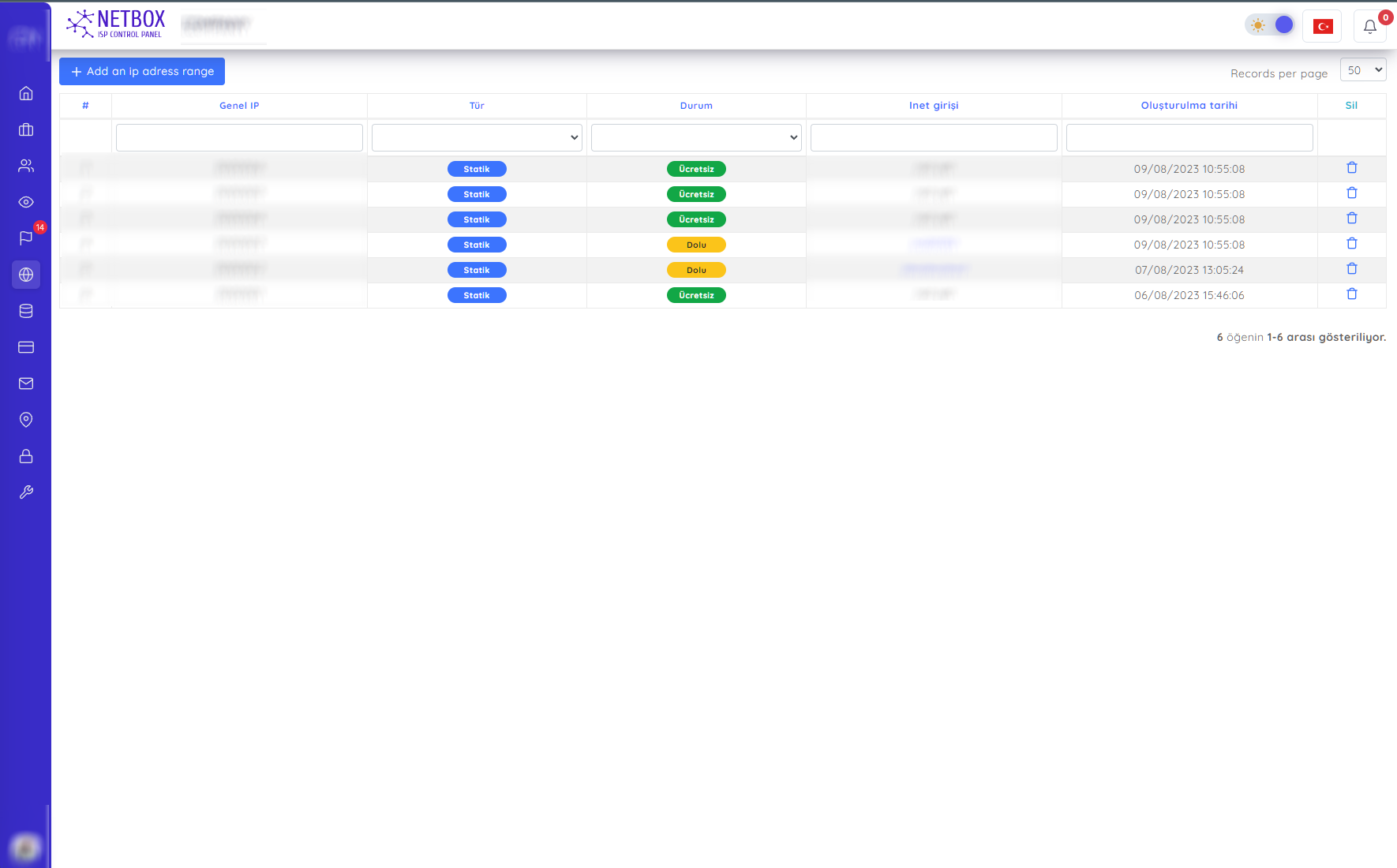Toggle the light/dark theme switch

coord(1270,25)
